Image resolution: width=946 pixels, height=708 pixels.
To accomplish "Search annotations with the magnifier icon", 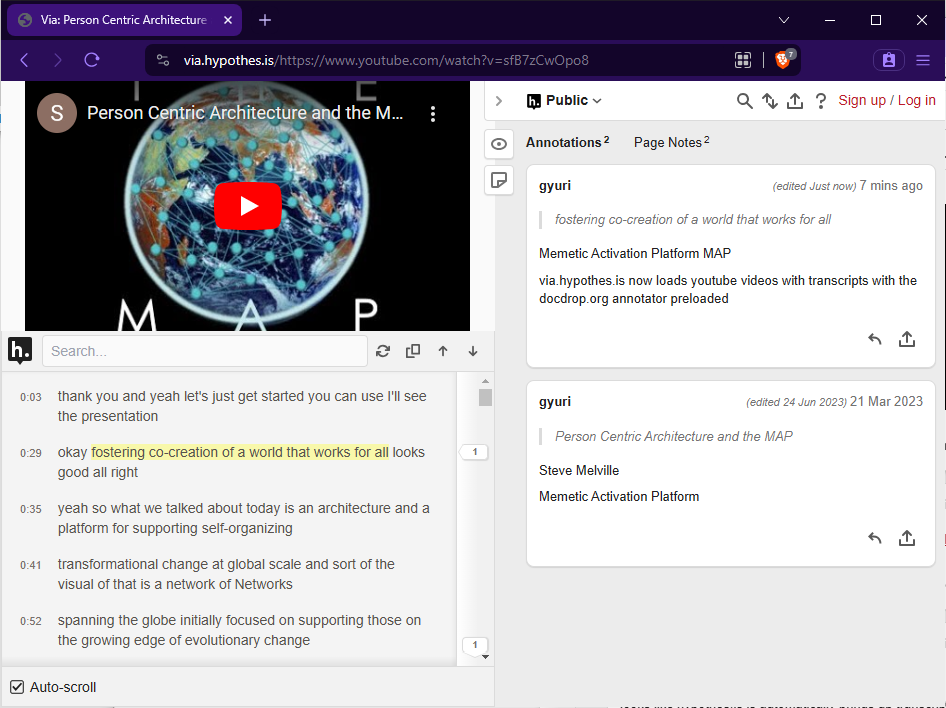I will 744,101.
